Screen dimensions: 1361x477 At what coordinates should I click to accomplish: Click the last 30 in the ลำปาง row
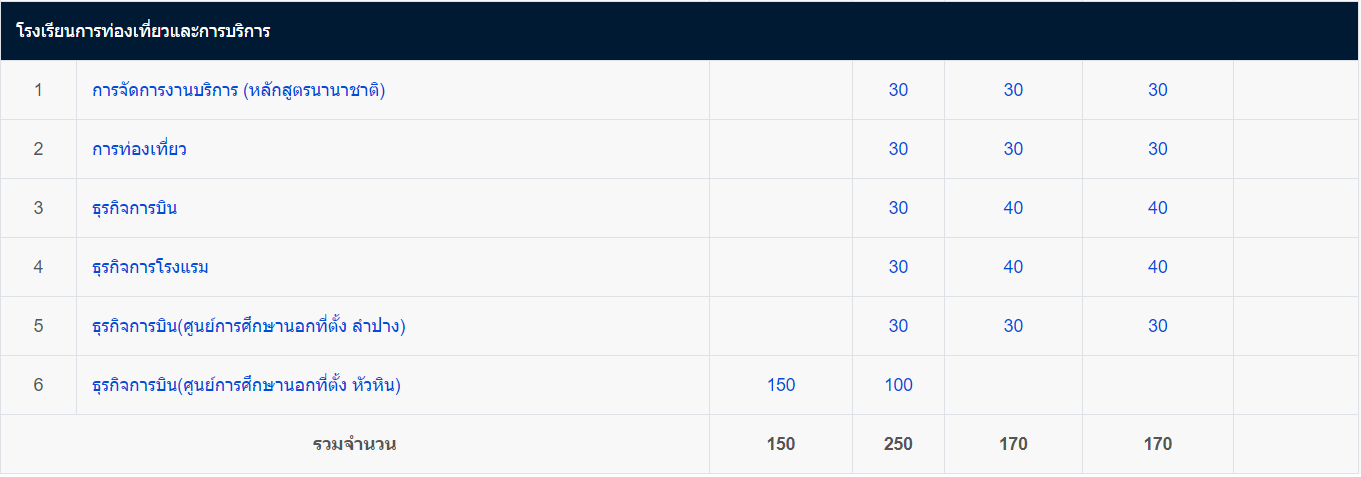pyautogui.click(x=1158, y=326)
